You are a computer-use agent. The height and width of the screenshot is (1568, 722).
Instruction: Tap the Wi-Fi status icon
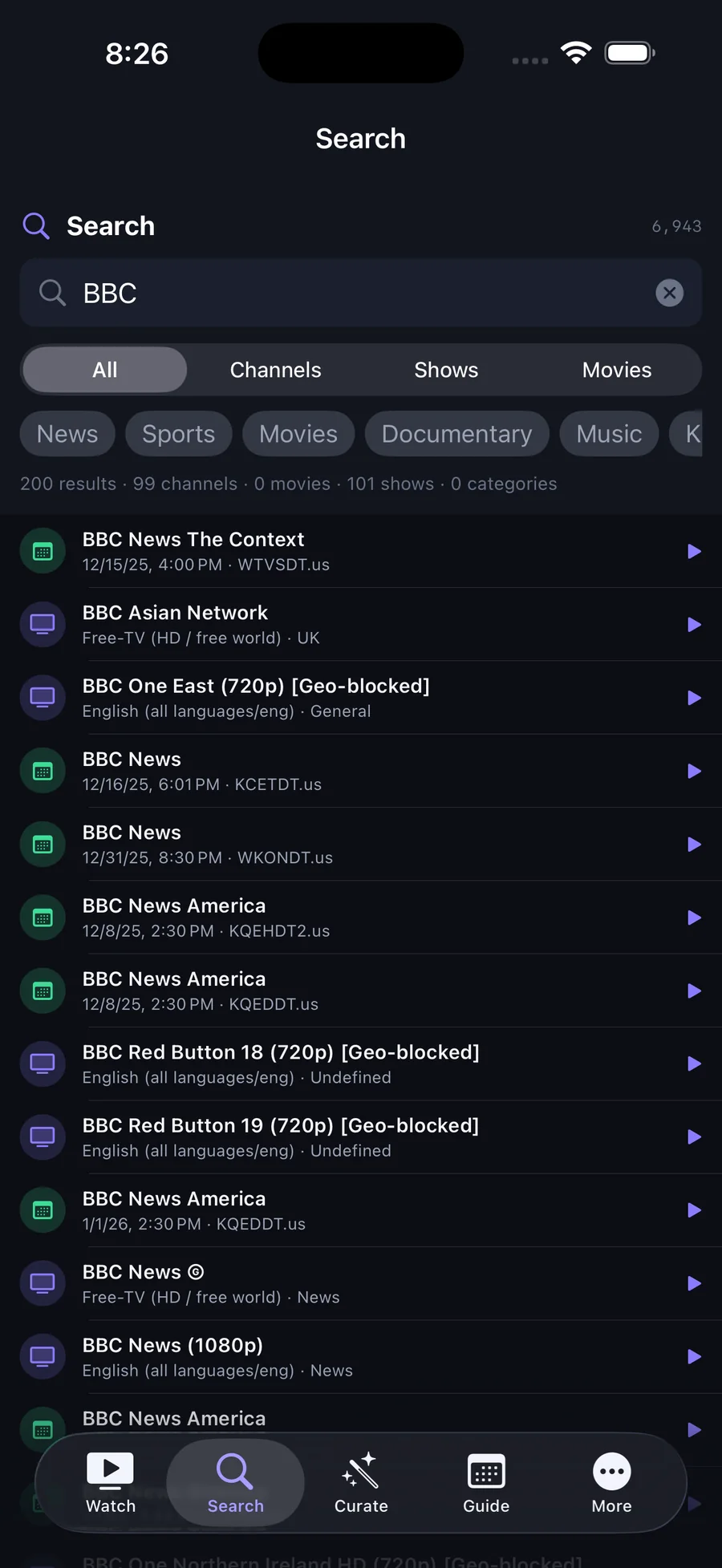(576, 53)
